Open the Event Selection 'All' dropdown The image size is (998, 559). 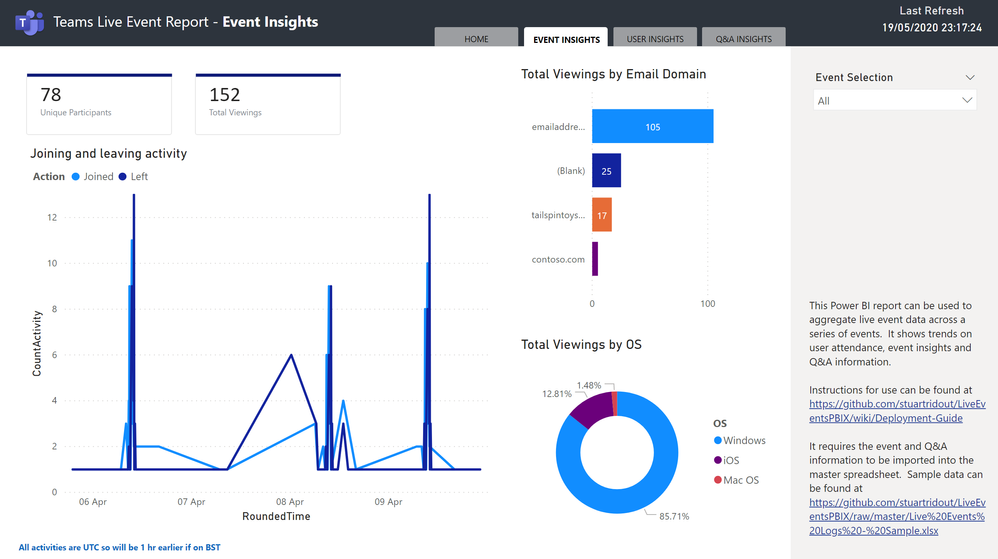point(894,101)
